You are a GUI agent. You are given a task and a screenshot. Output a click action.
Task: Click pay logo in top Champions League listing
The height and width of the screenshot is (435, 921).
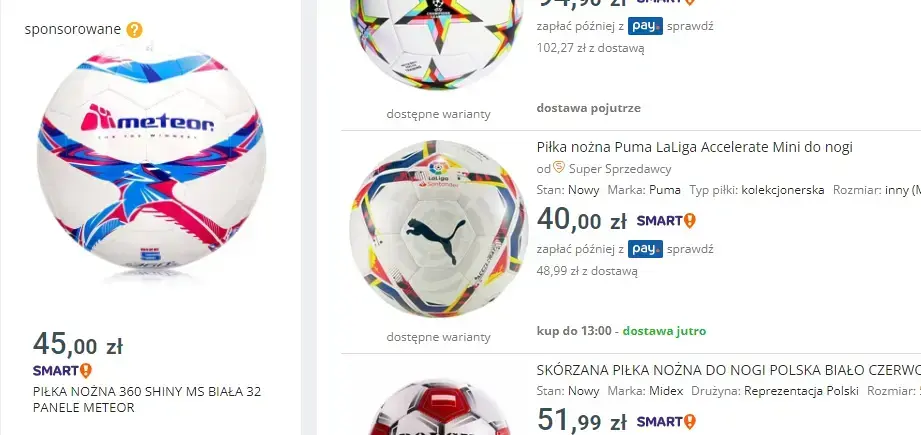(645, 26)
